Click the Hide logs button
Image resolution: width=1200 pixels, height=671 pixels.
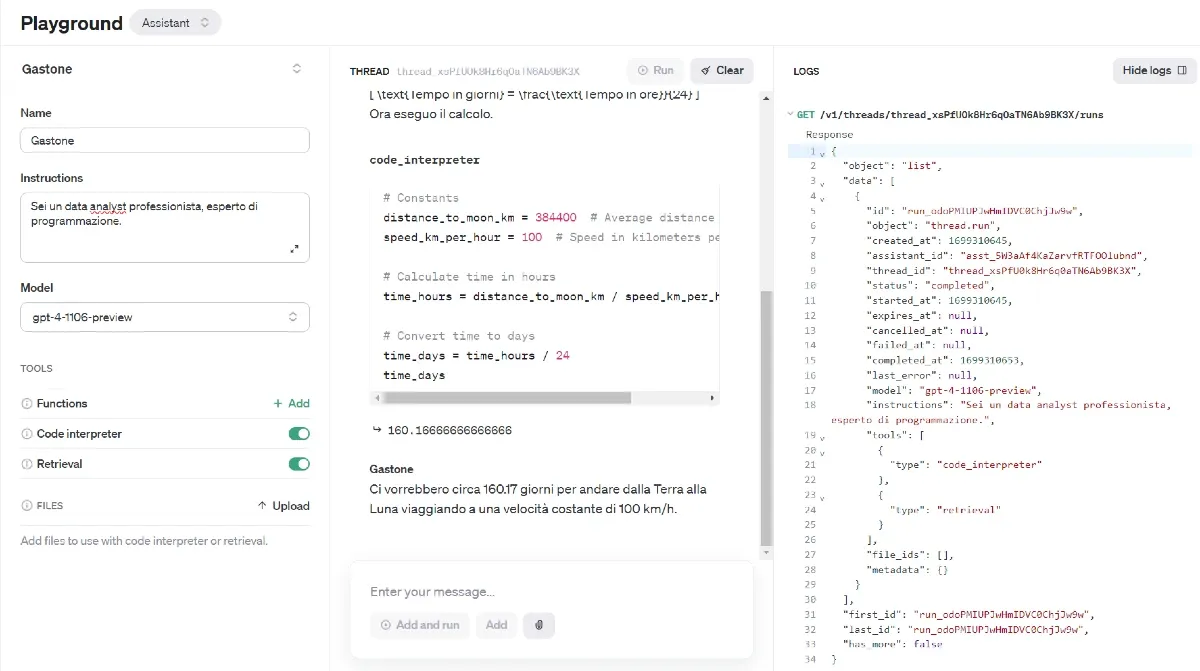click(1154, 70)
